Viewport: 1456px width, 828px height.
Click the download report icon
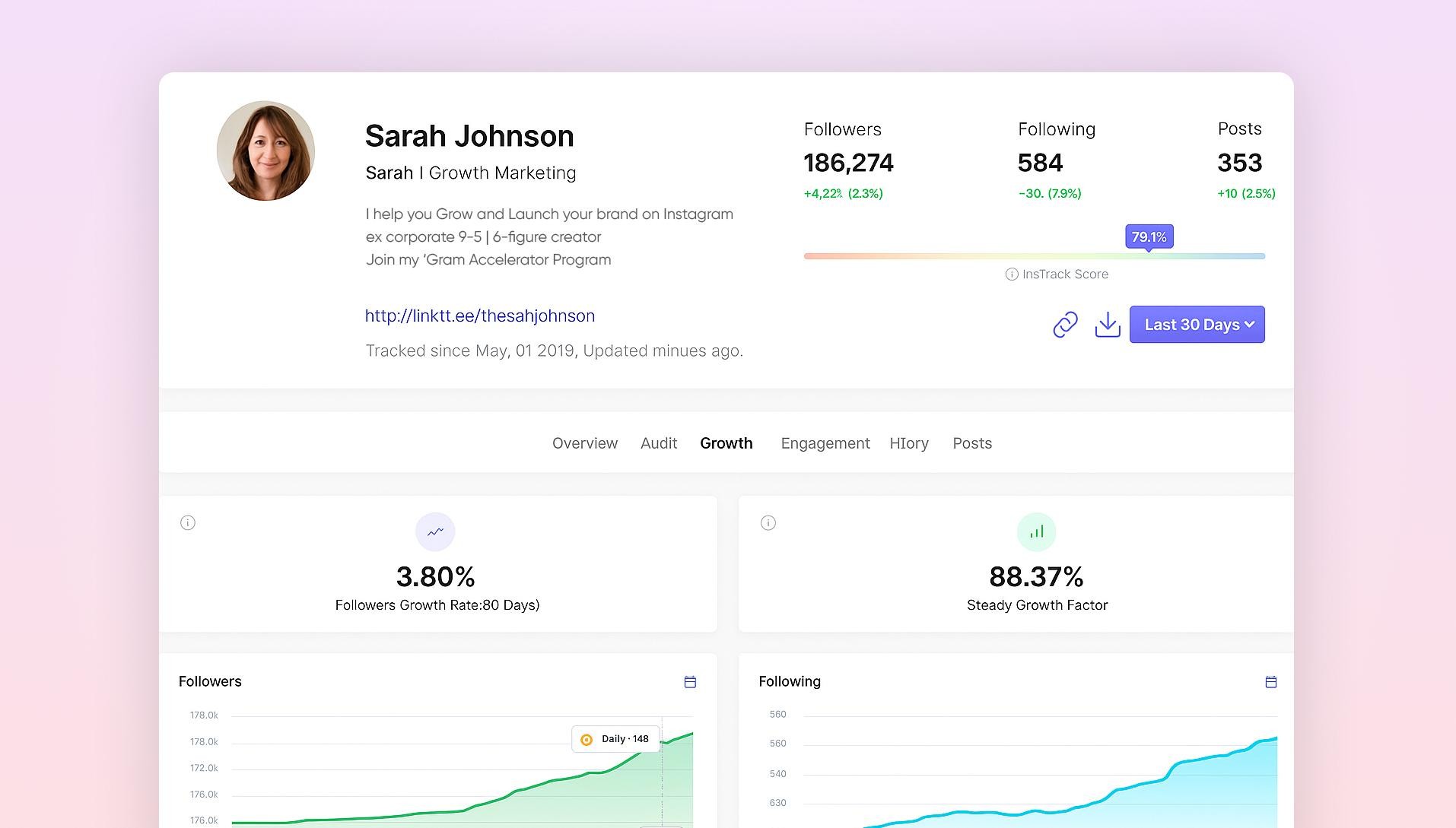(x=1108, y=325)
